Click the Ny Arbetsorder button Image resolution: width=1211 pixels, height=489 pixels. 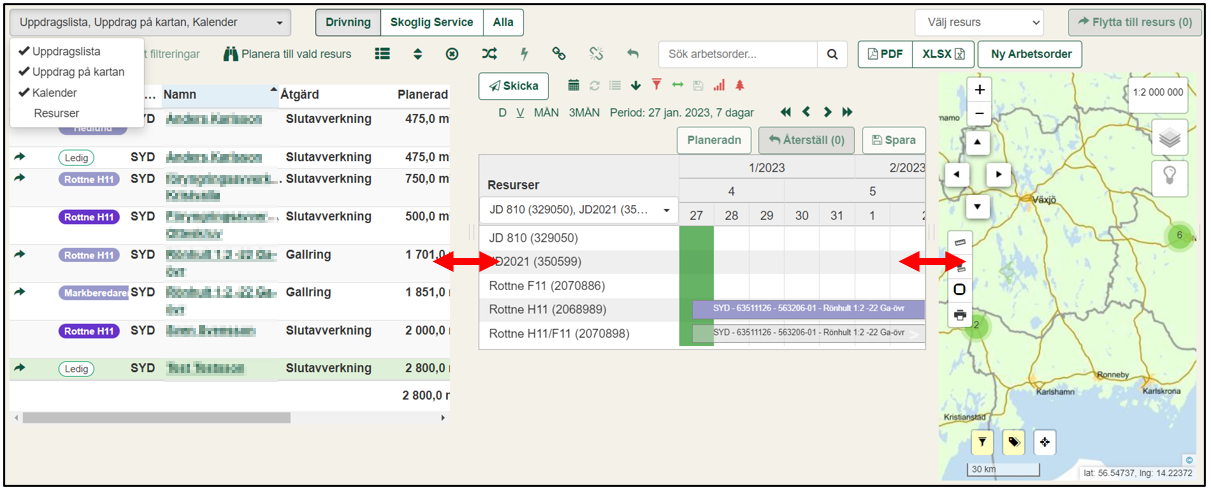(x=1030, y=54)
